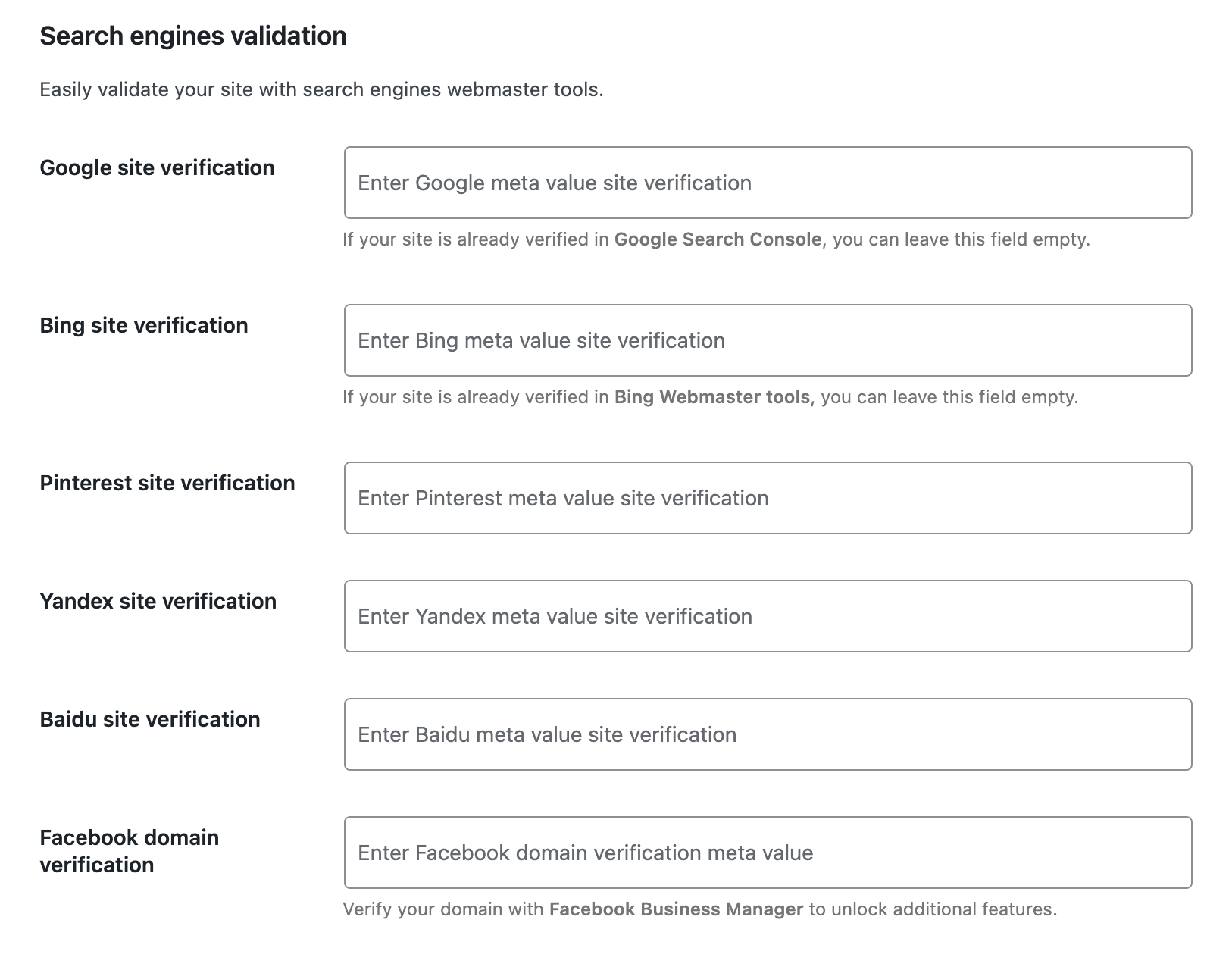The height and width of the screenshot is (967, 1232).
Task: Click the "Easily validate your site" description text
Action: [321, 89]
